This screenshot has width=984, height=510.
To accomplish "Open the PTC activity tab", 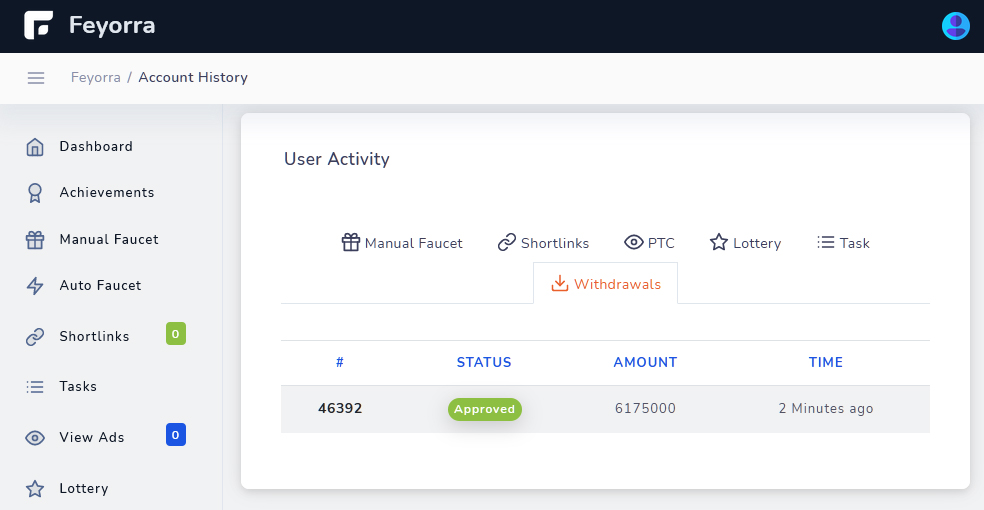I will click(650, 243).
